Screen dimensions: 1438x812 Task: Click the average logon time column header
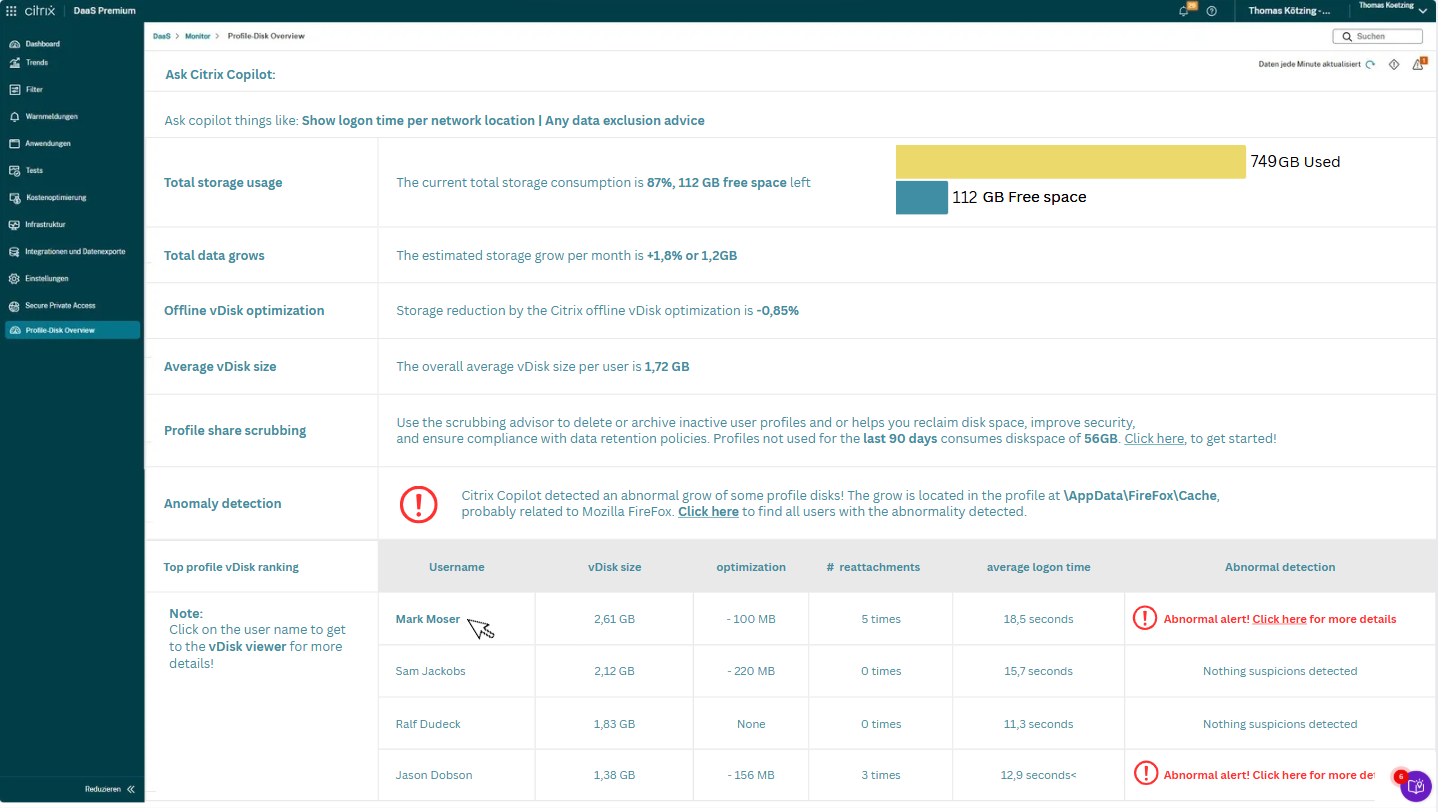(1039, 567)
